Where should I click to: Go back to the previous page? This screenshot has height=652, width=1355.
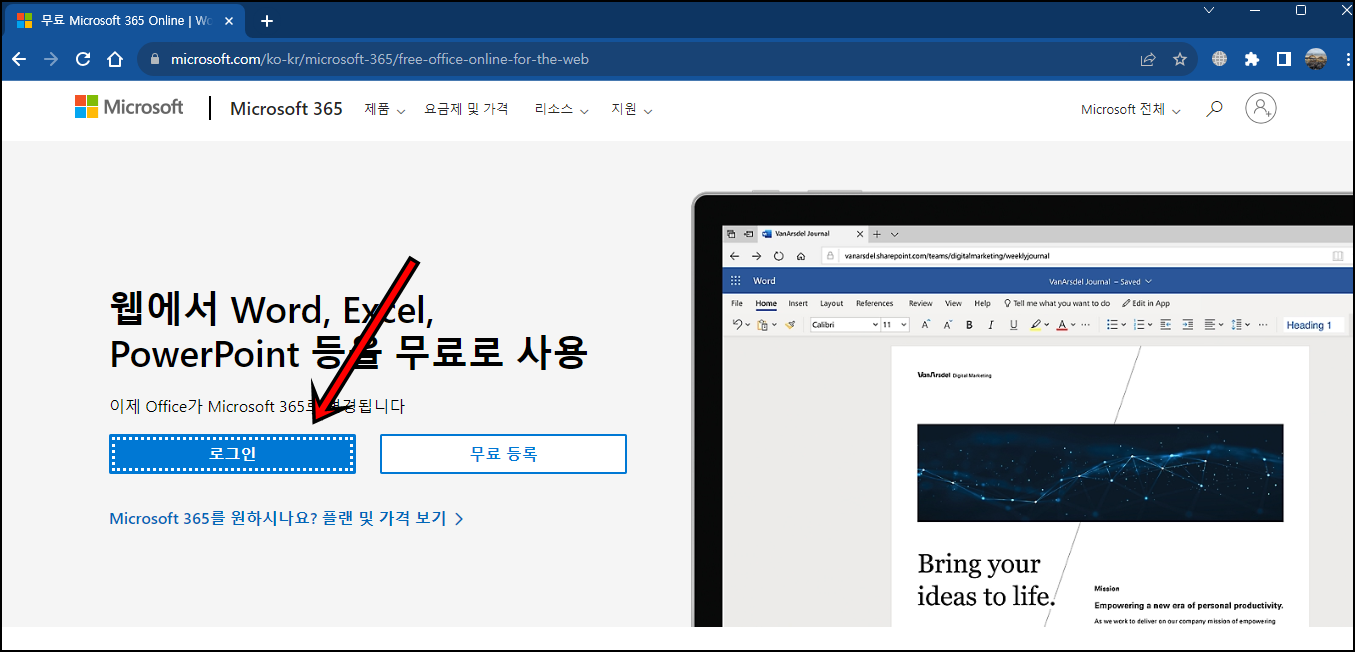coord(19,59)
